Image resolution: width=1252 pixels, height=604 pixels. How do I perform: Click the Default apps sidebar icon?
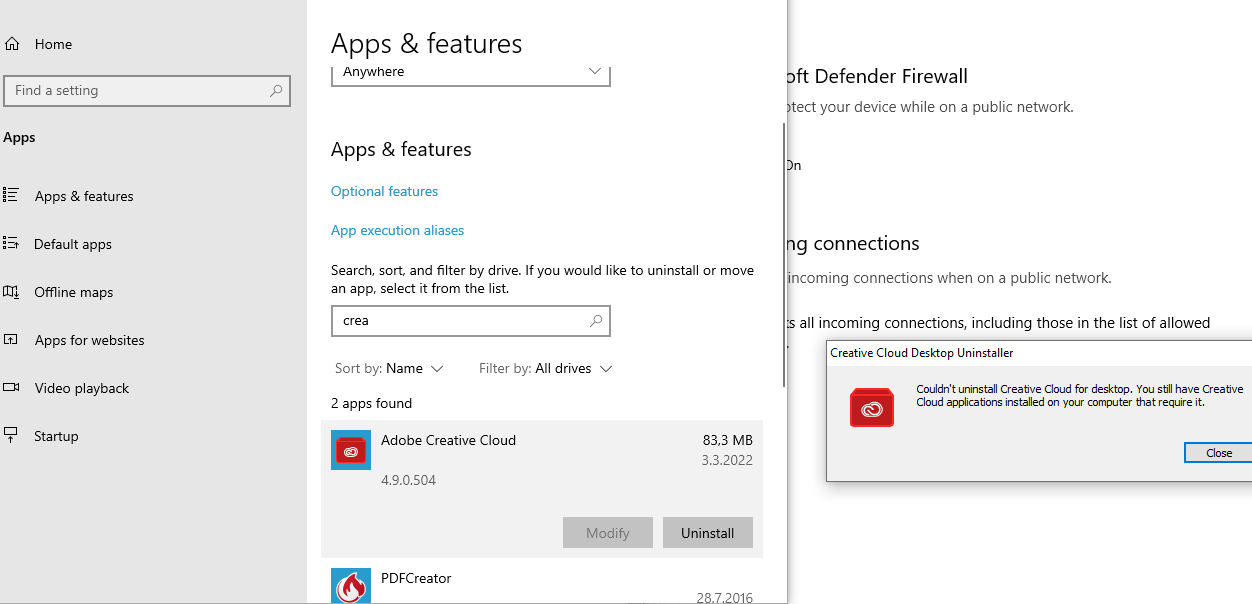pyautogui.click(x=11, y=243)
